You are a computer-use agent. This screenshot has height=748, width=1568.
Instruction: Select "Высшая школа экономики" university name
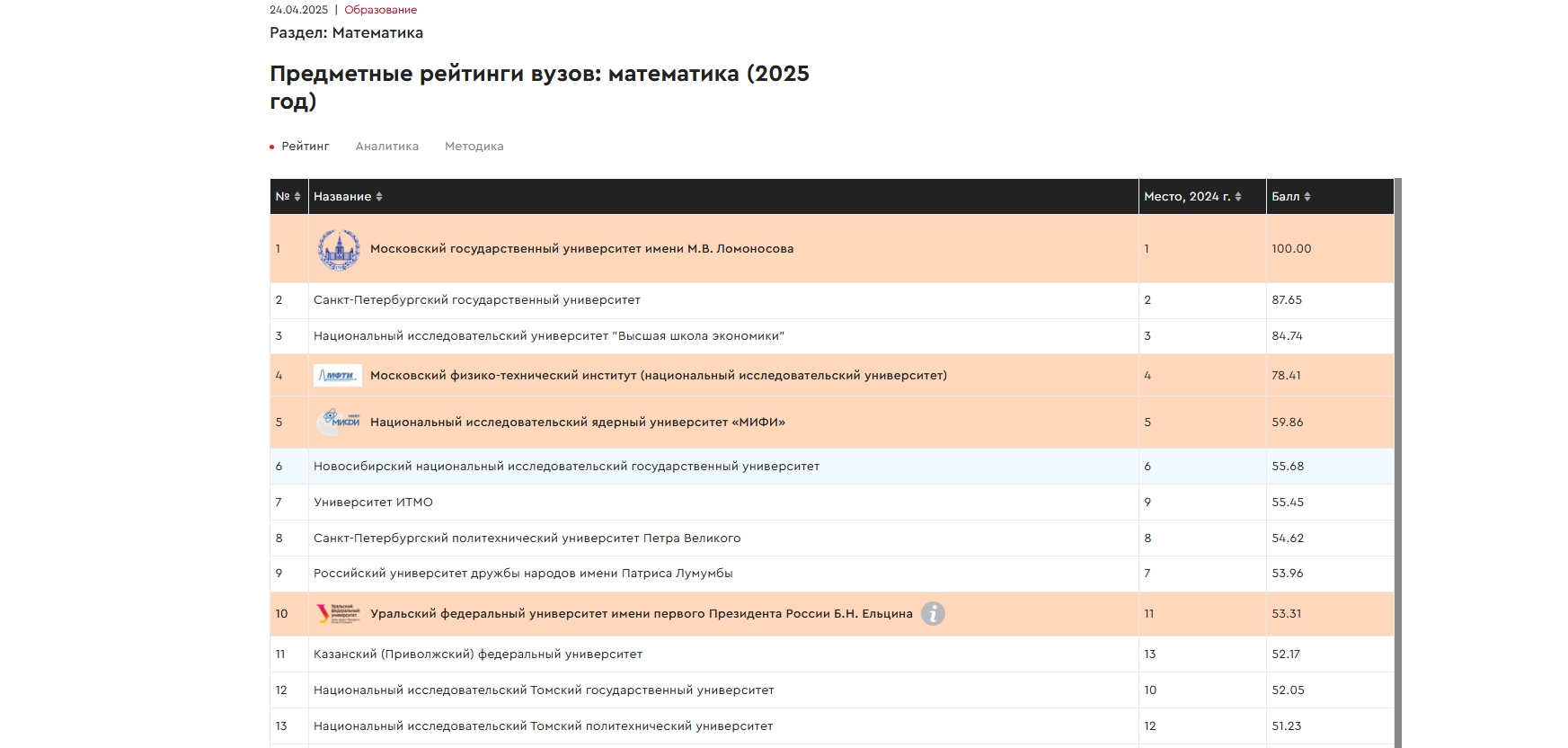point(549,336)
